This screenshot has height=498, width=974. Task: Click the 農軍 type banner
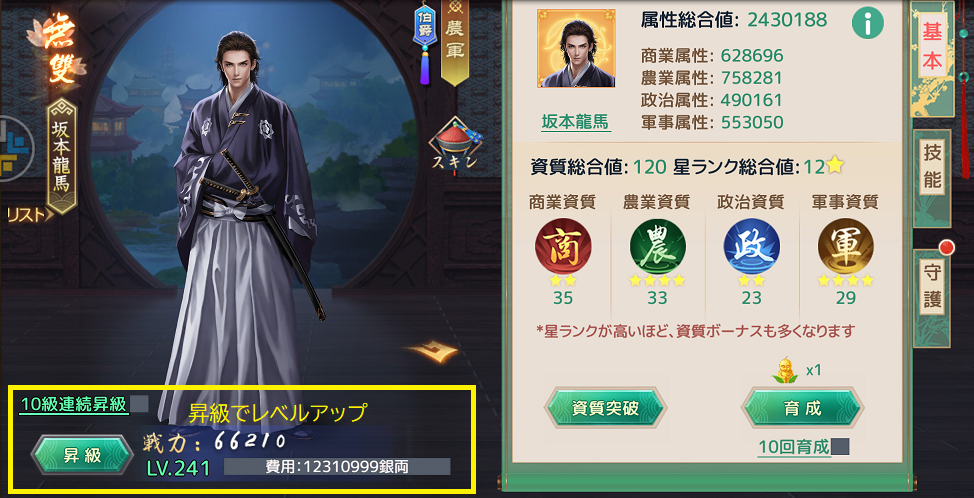coord(455,42)
